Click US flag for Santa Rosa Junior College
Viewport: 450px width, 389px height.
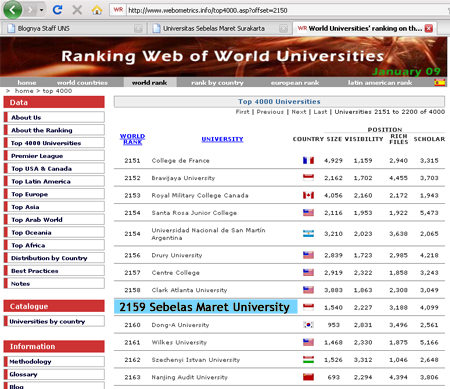308,212
